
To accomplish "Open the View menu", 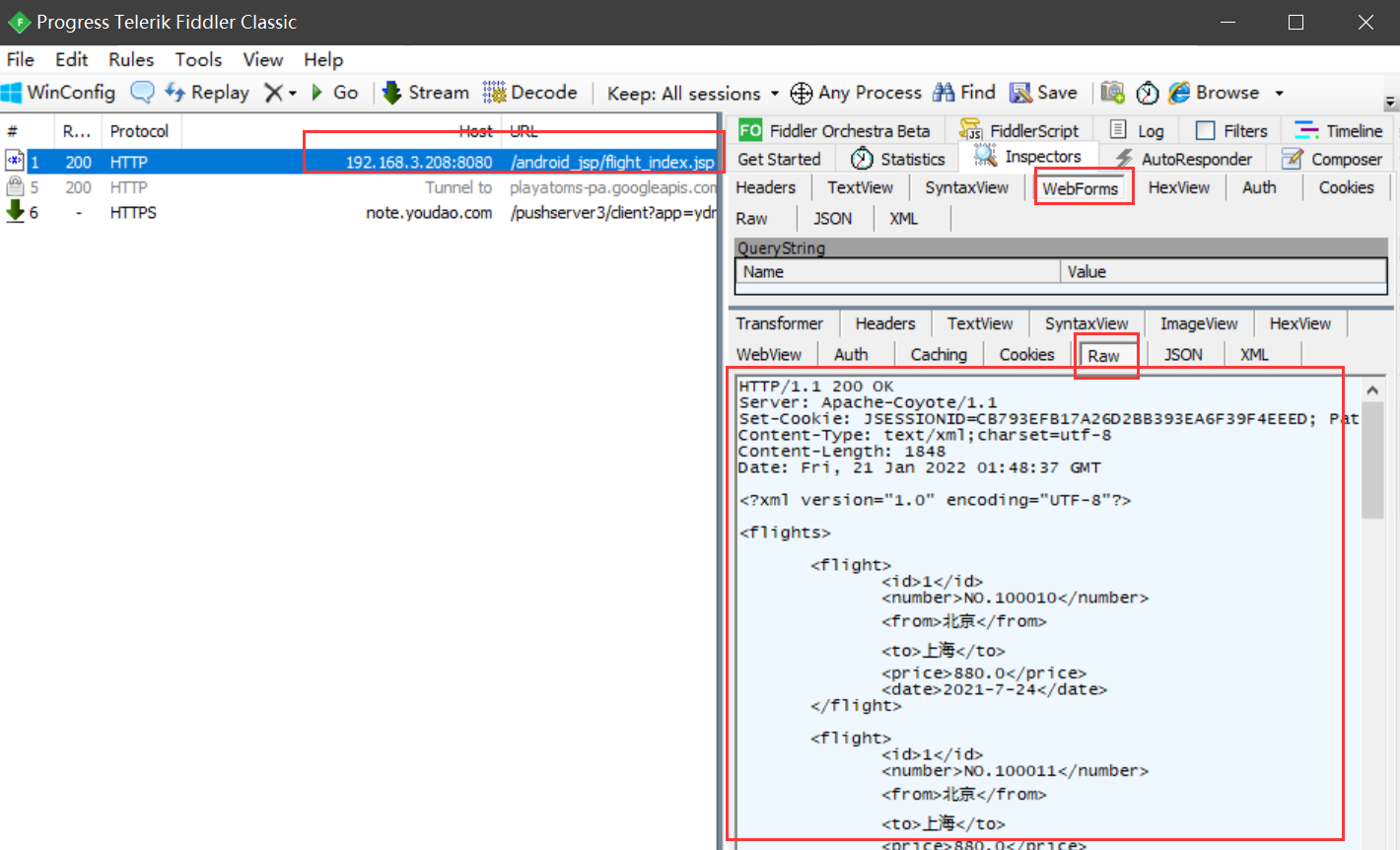I will [263, 59].
